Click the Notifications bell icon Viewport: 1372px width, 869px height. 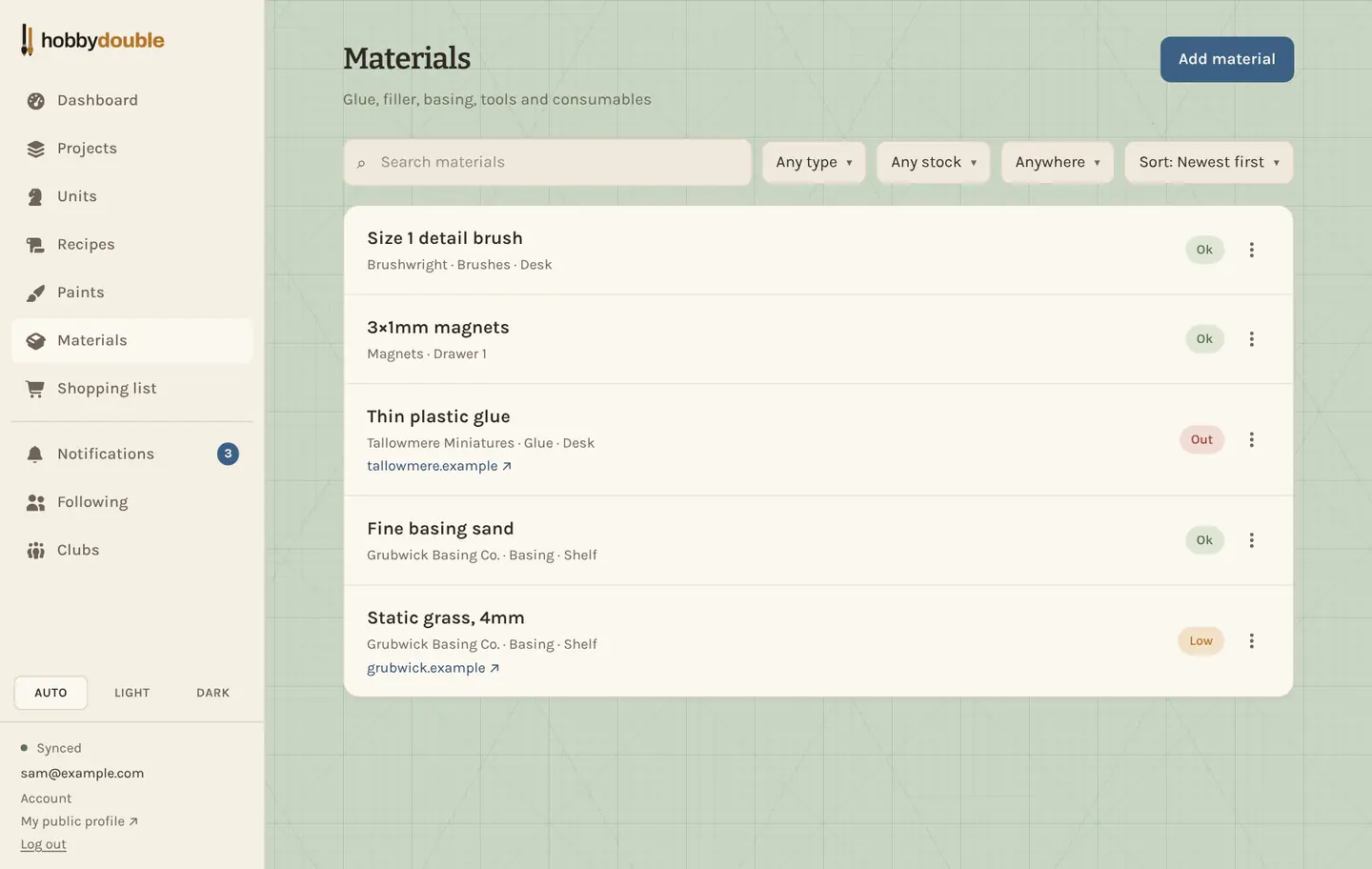click(36, 455)
